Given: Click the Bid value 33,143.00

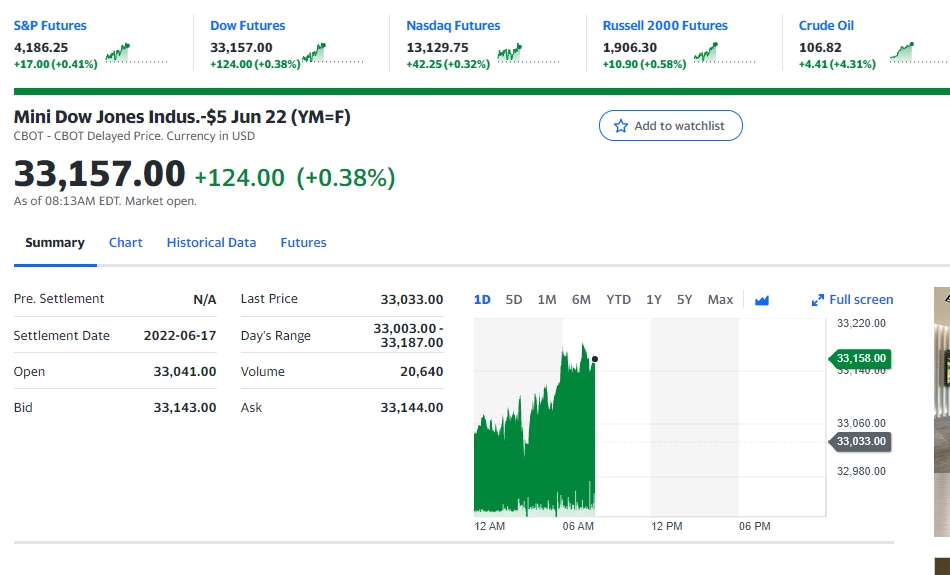Looking at the screenshot, I should point(185,408).
